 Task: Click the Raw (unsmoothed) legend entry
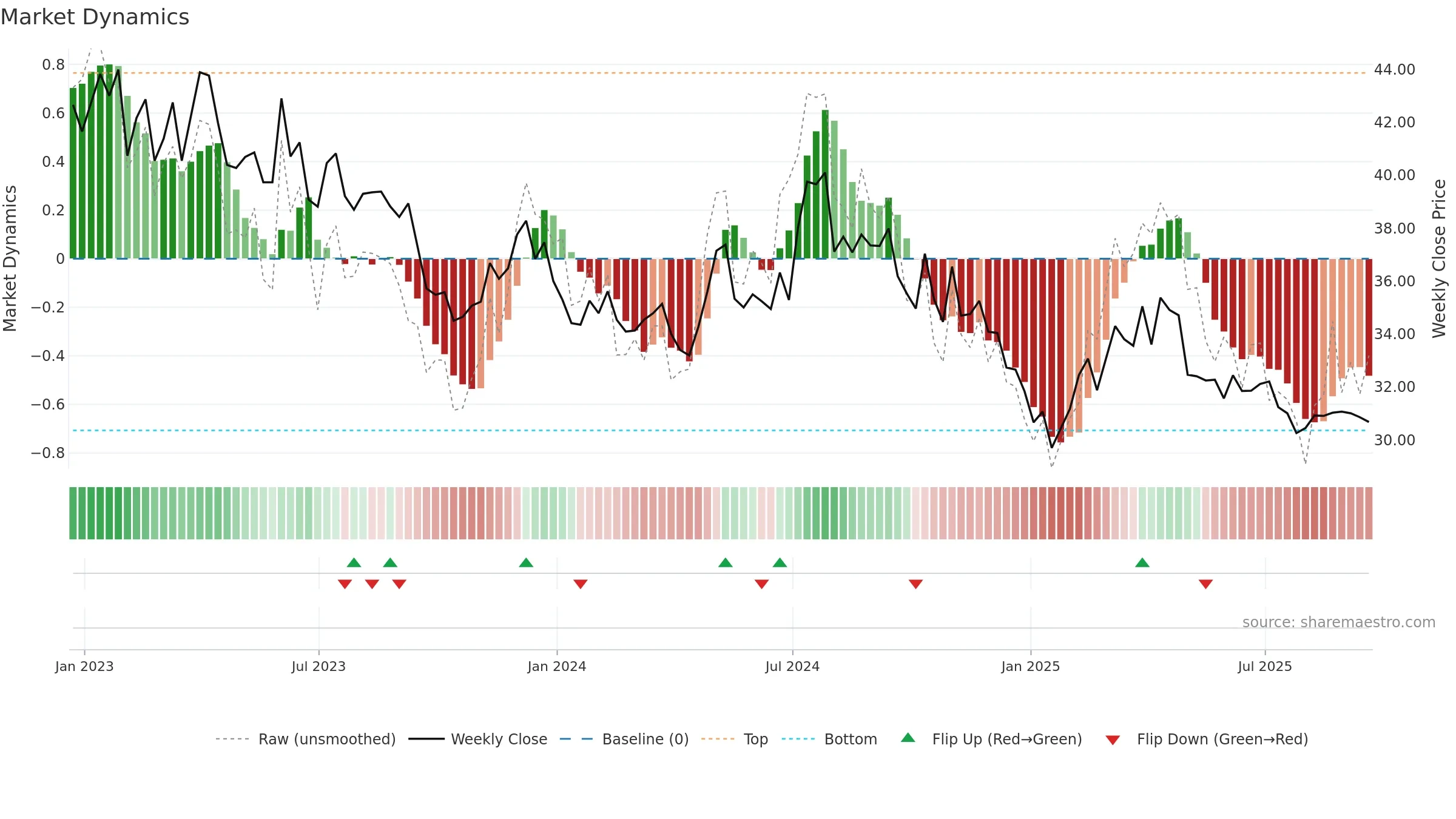pos(305,739)
